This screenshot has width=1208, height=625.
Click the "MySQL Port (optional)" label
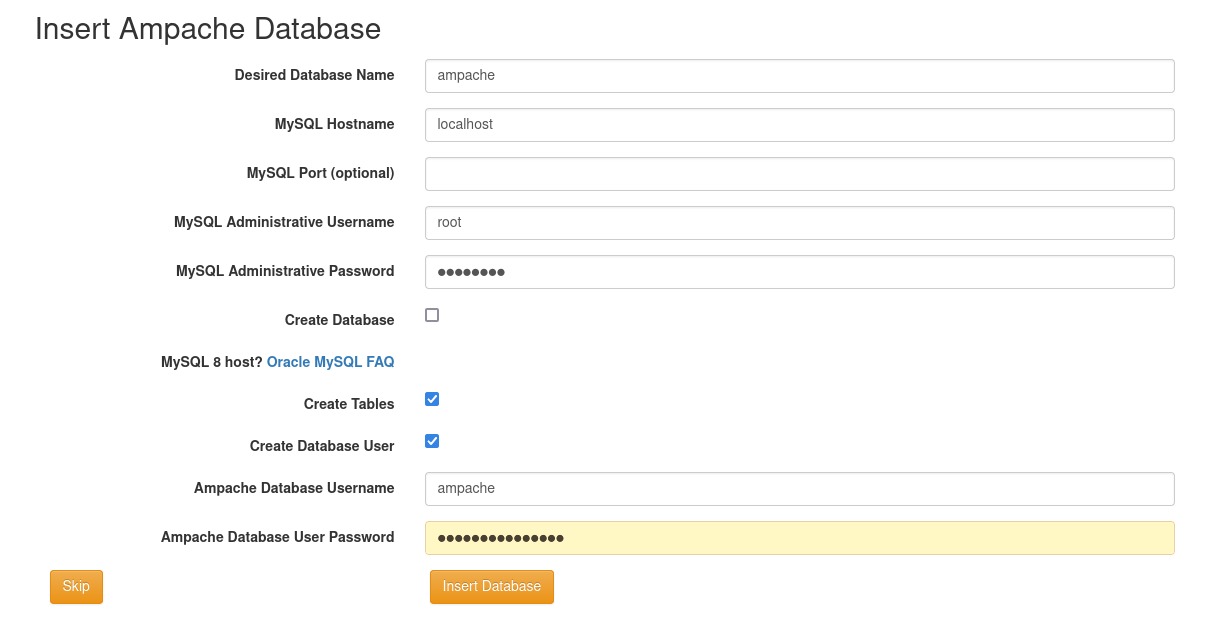(320, 173)
